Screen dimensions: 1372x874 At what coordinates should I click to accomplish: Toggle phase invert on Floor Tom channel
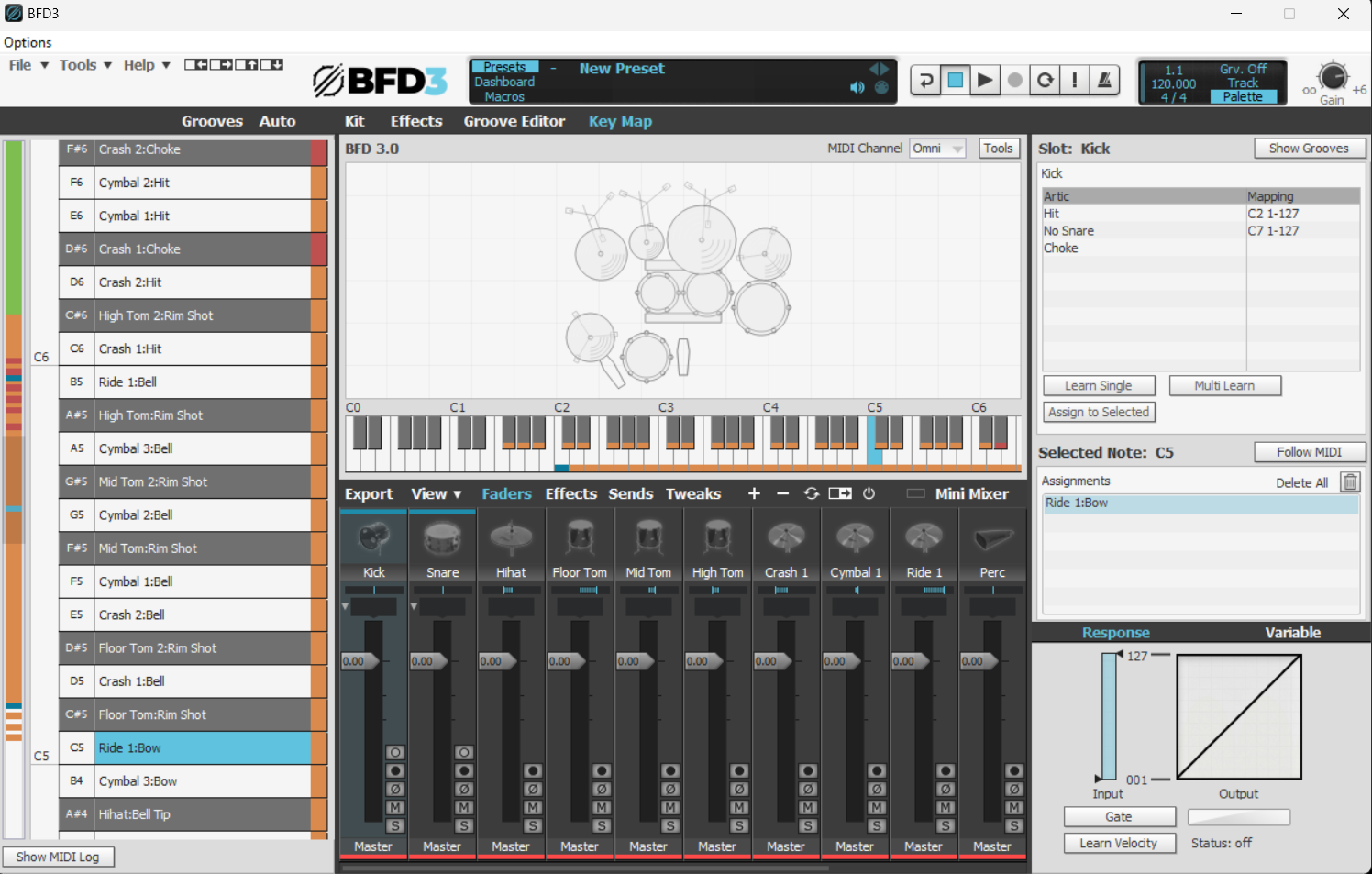[x=602, y=790]
